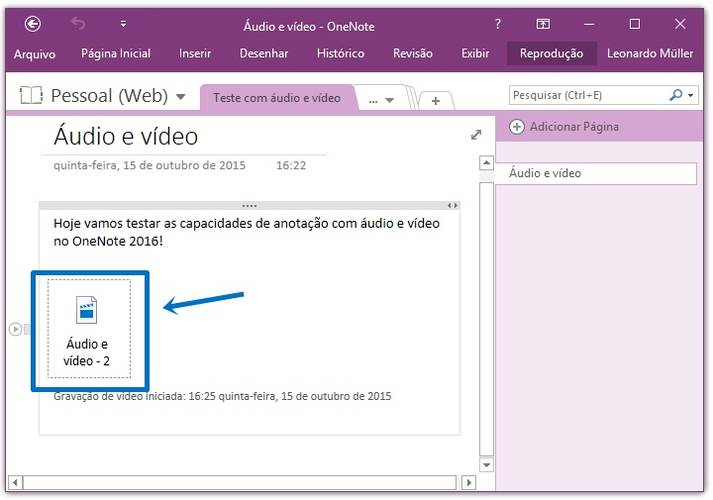Minimize the OneNote window
This screenshot has width=713, height=500.
[x=589, y=24]
